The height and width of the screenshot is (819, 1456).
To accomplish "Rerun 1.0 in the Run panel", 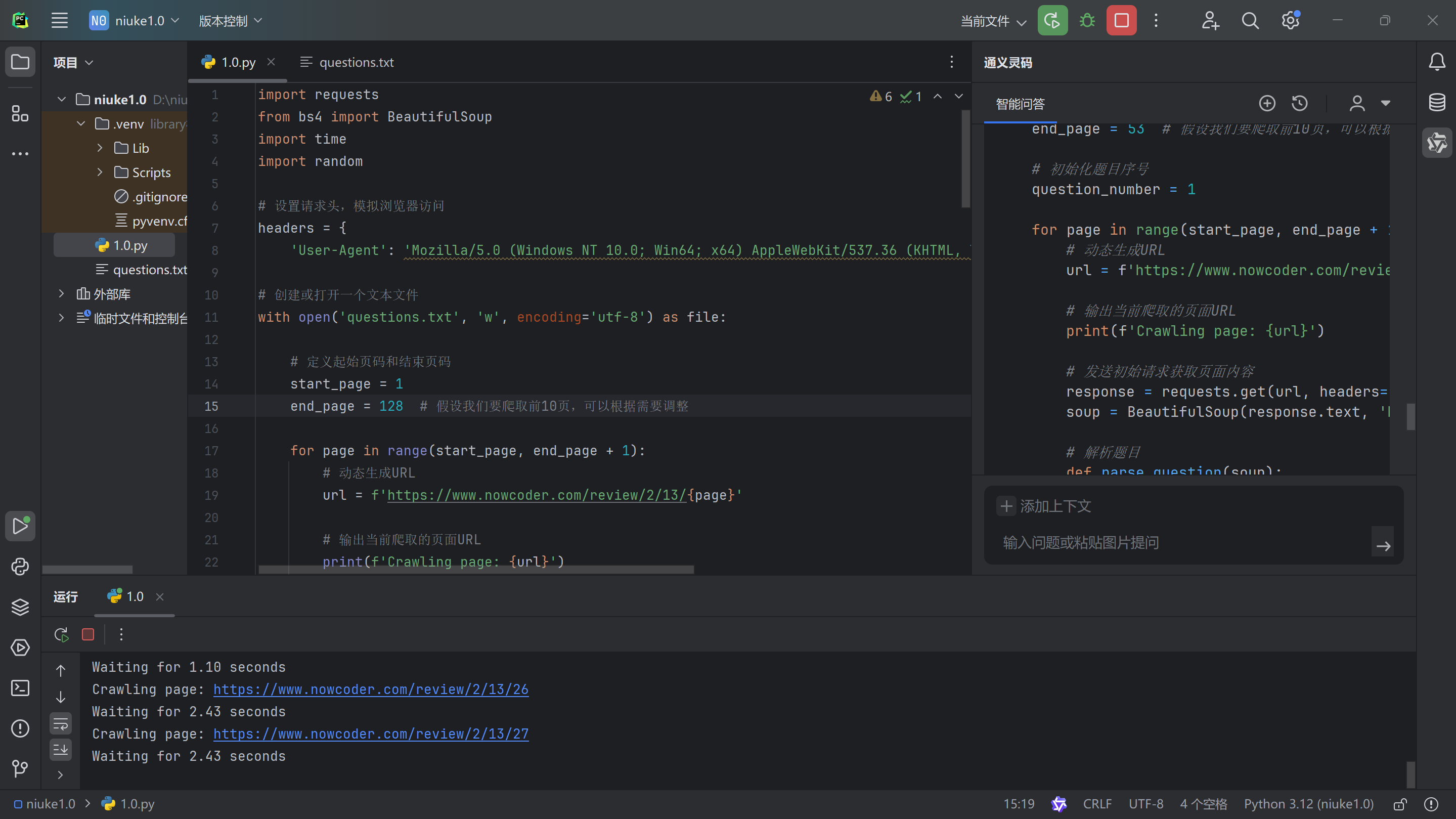I will coord(61,634).
